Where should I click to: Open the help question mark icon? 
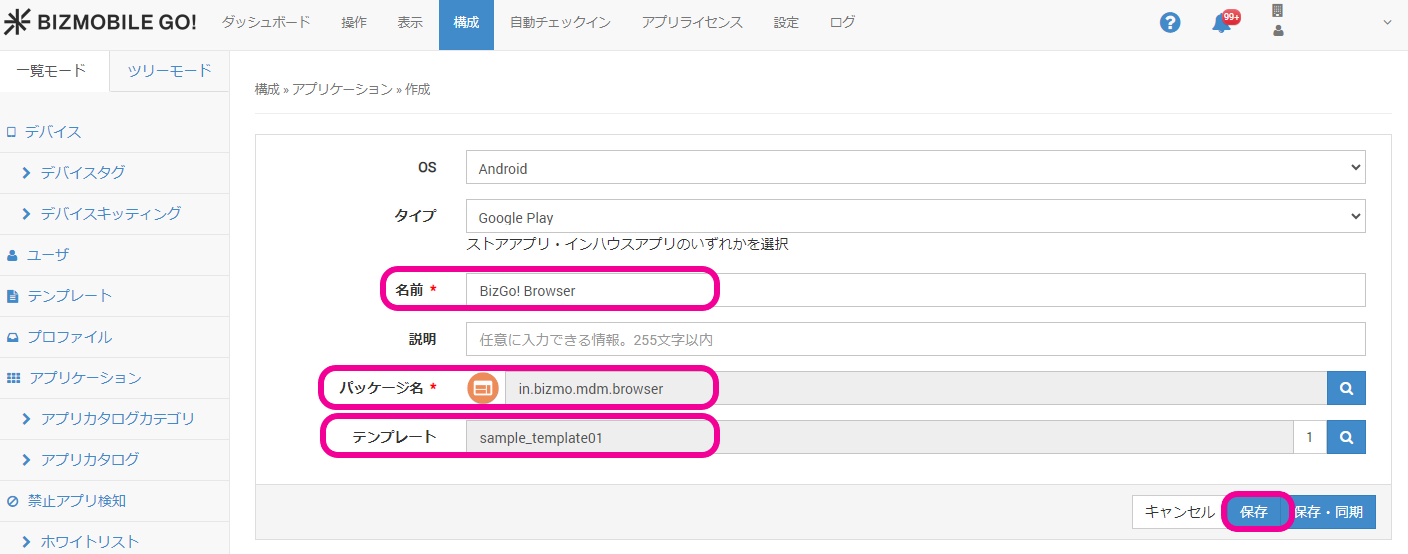point(1170,23)
